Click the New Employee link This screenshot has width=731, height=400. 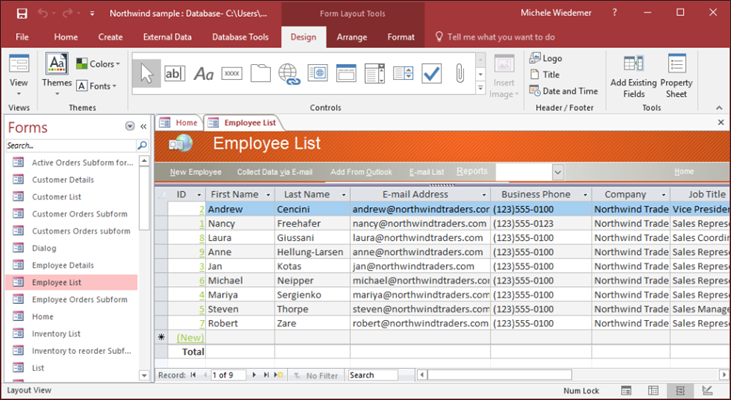click(195, 172)
